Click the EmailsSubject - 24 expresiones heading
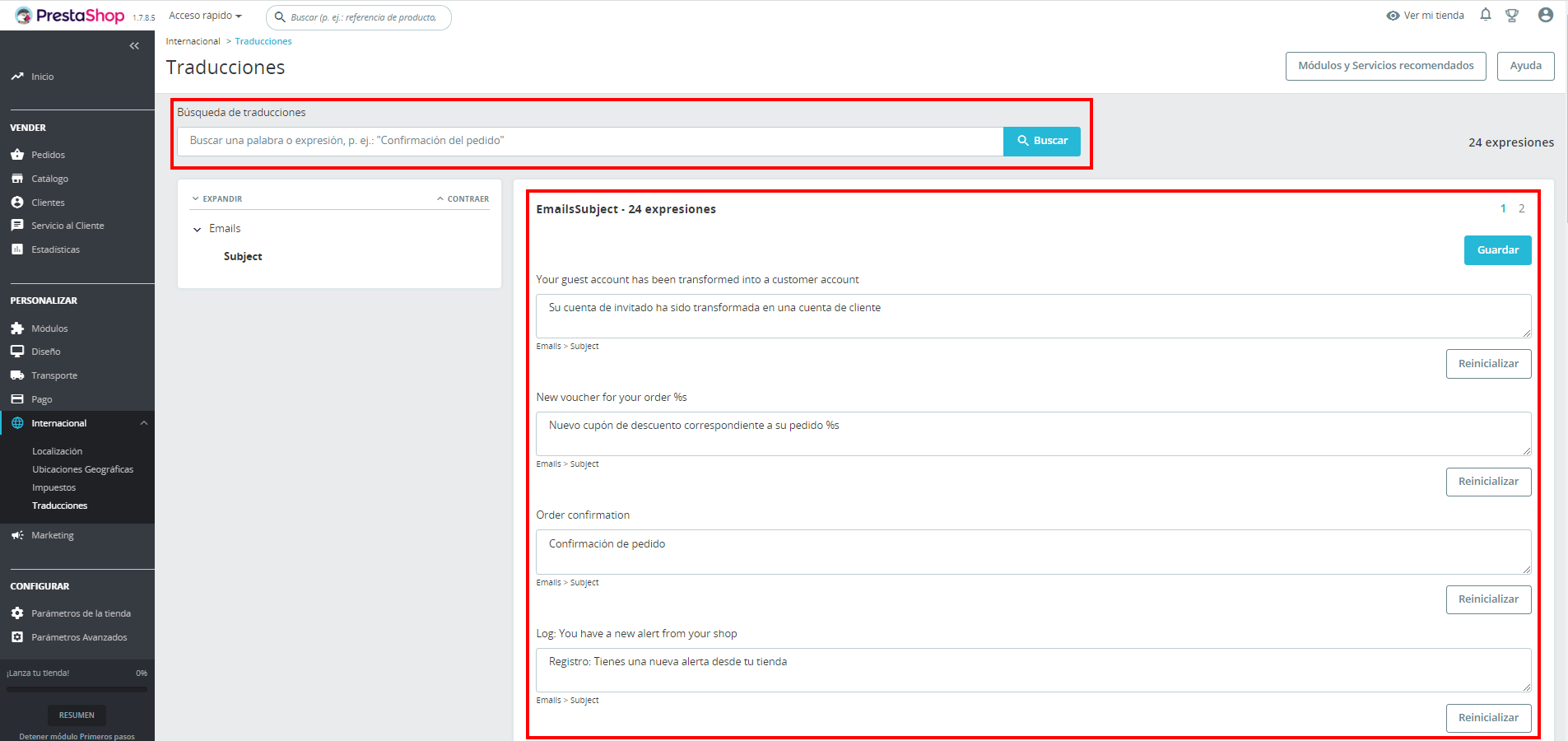 626,209
